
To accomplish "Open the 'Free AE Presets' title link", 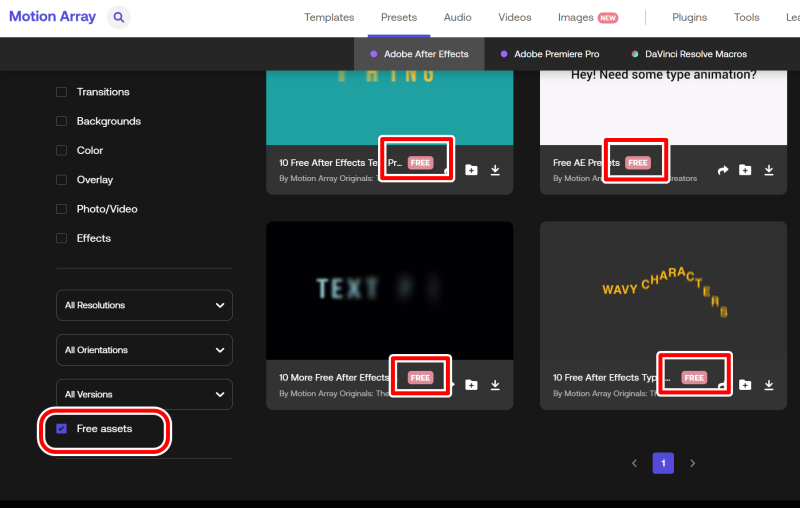I will tap(586, 163).
